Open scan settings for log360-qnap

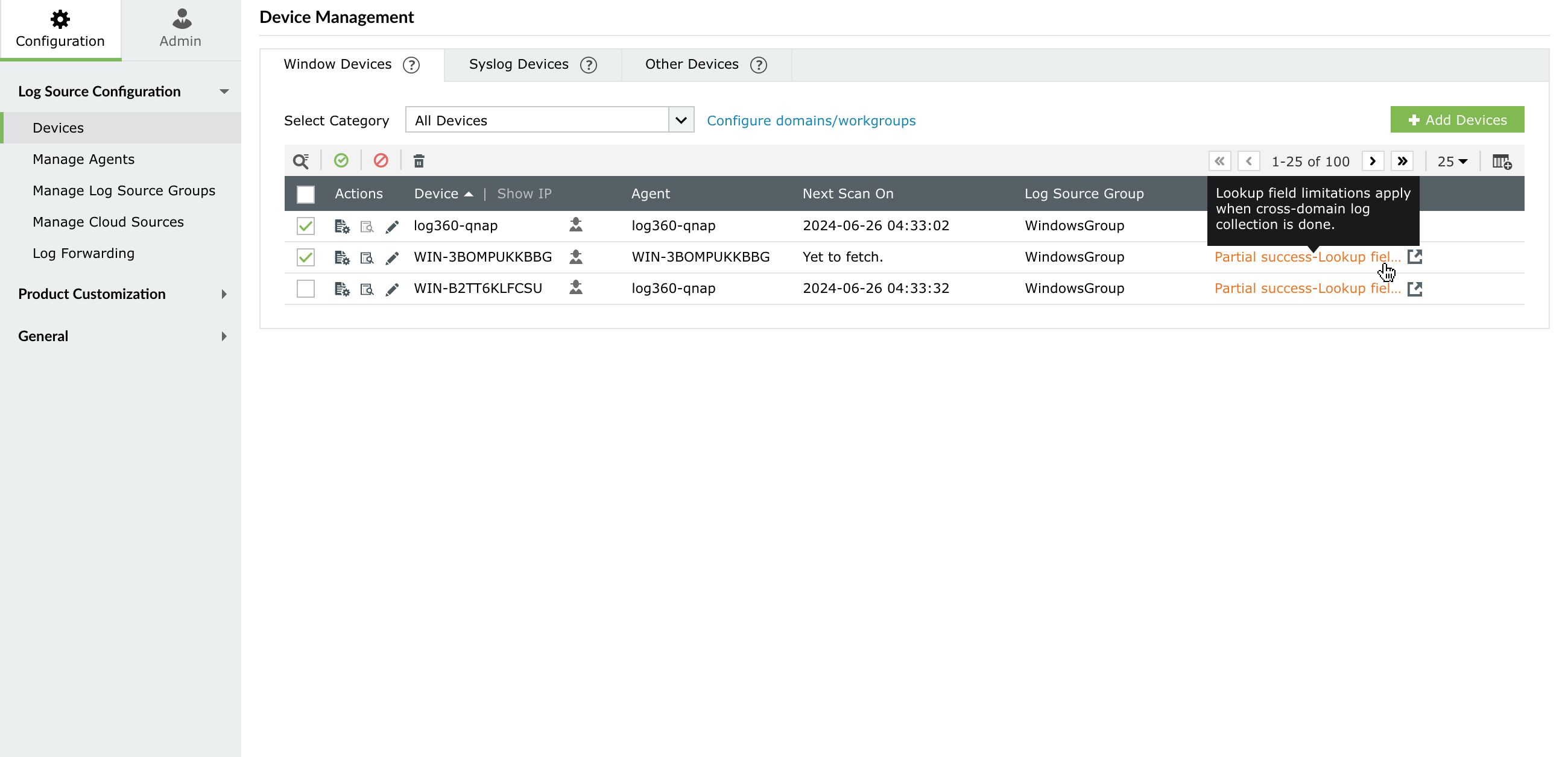tap(341, 225)
